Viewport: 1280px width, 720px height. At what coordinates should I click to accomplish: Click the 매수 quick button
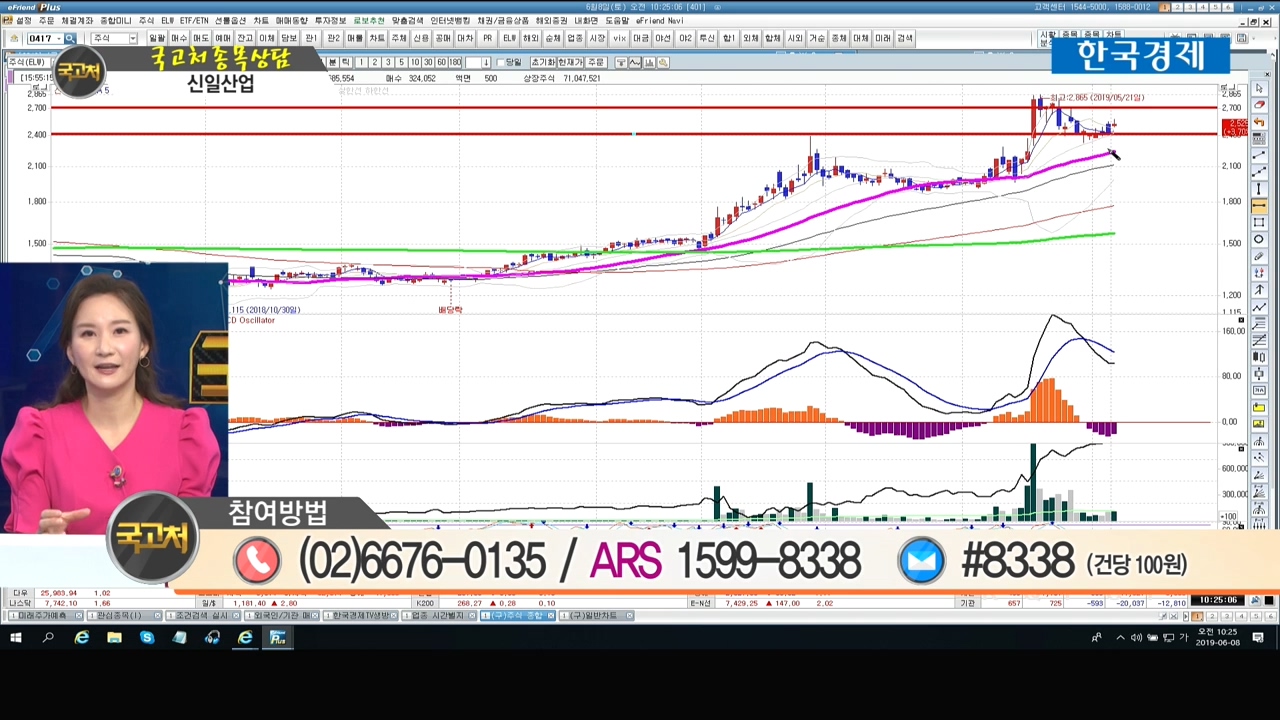click(179, 38)
